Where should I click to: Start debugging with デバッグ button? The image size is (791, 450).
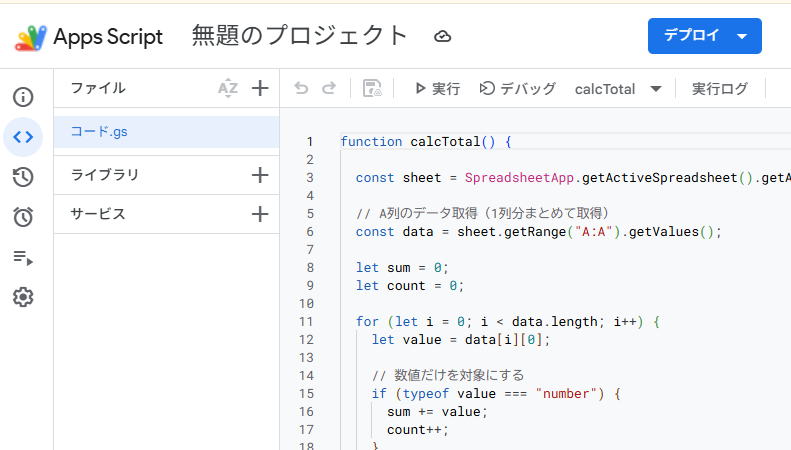click(x=517, y=89)
